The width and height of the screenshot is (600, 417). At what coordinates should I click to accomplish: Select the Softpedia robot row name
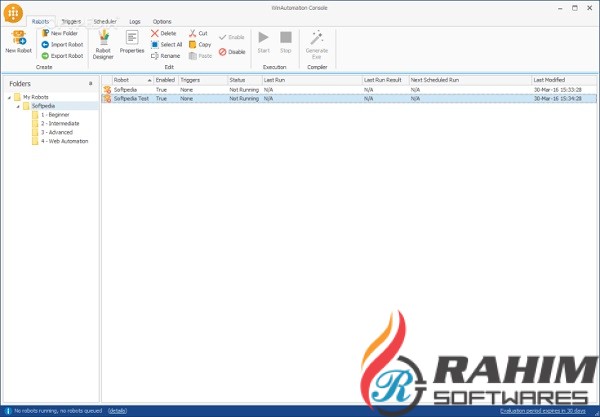125,90
